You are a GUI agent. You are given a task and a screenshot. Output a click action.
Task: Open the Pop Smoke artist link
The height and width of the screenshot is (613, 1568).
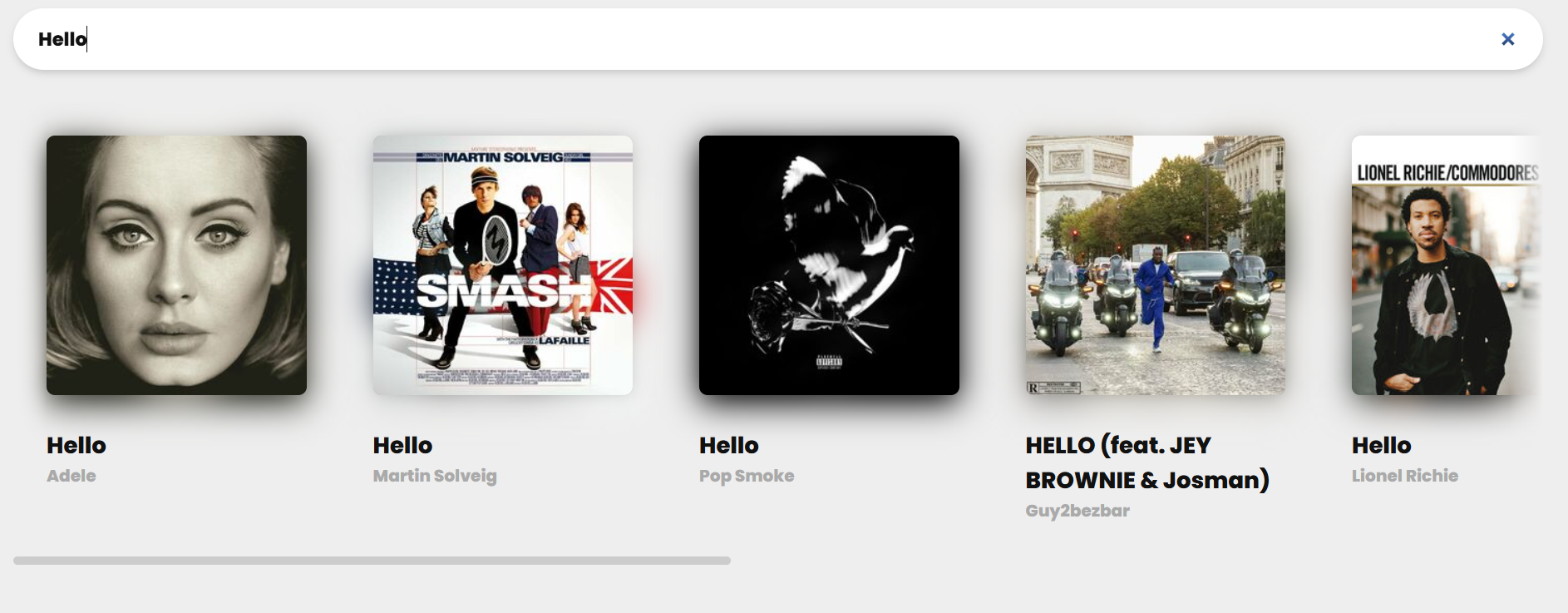[747, 476]
